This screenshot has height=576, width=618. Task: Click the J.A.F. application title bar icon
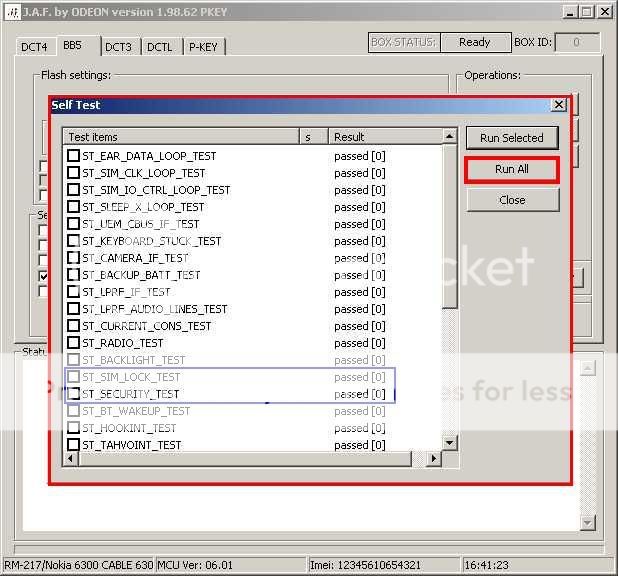tap(13, 12)
